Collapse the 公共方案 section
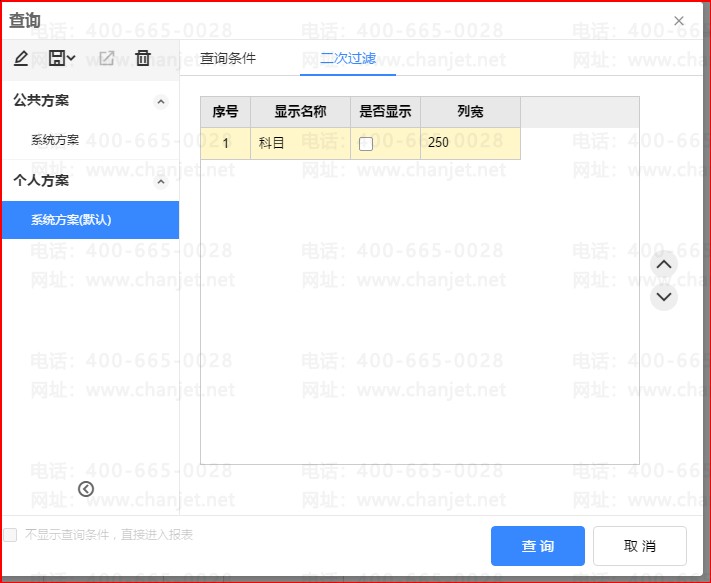The width and height of the screenshot is (711, 583). coord(160,101)
